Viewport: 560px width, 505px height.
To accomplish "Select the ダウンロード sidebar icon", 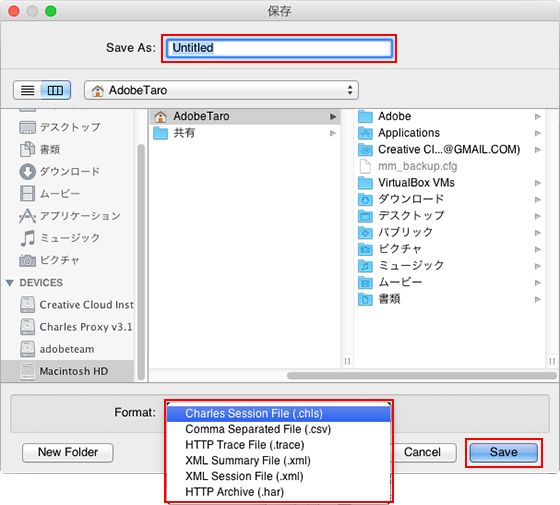I will [27, 171].
